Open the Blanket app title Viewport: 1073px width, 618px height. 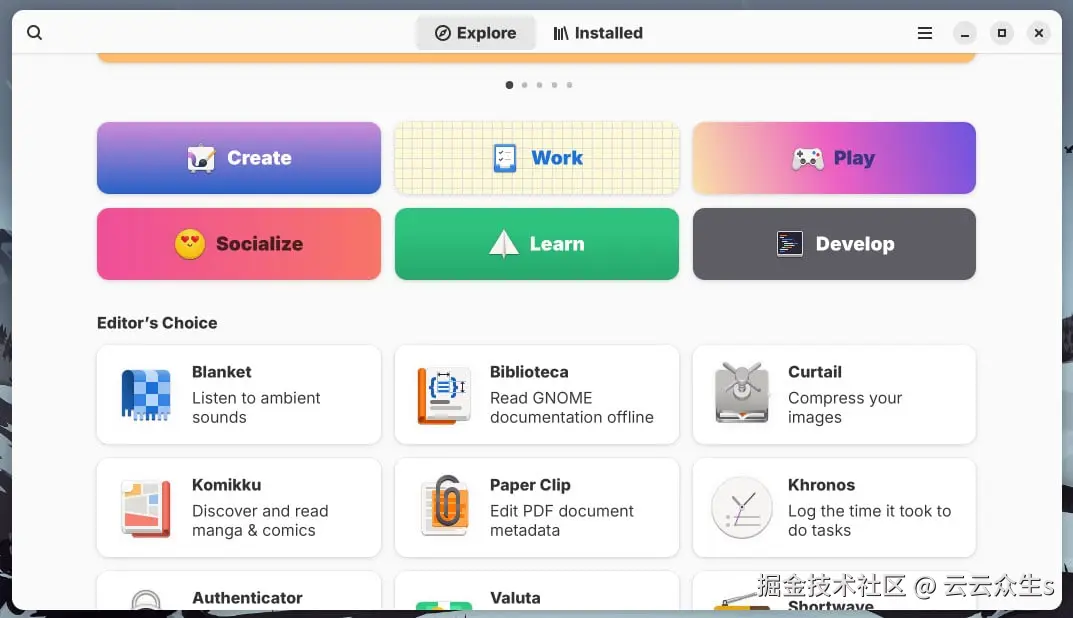(x=222, y=372)
